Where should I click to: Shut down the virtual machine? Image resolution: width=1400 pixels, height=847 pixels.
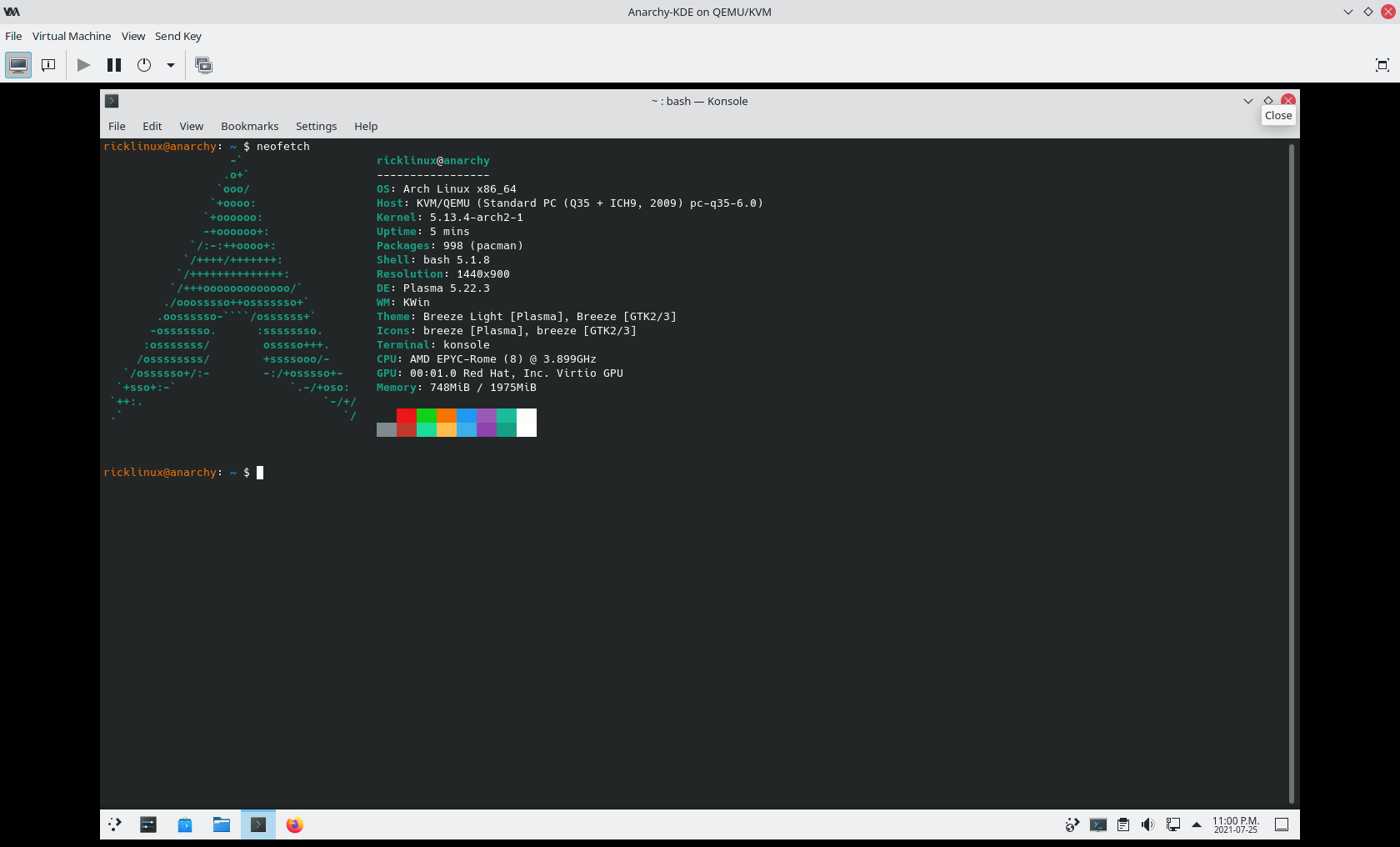(x=144, y=65)
